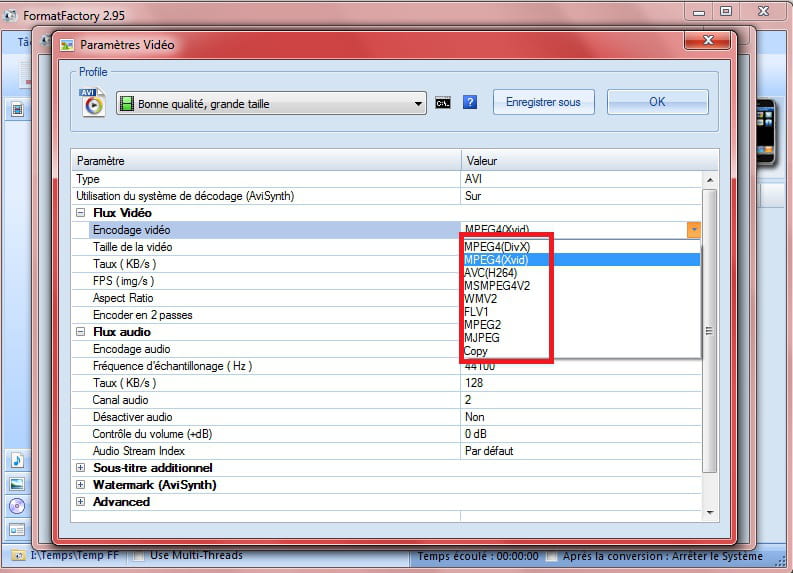The width and height of the screenshot is (793, 573).
Task: Click the phone device thumbnail in main window
Action: point(765,132)
